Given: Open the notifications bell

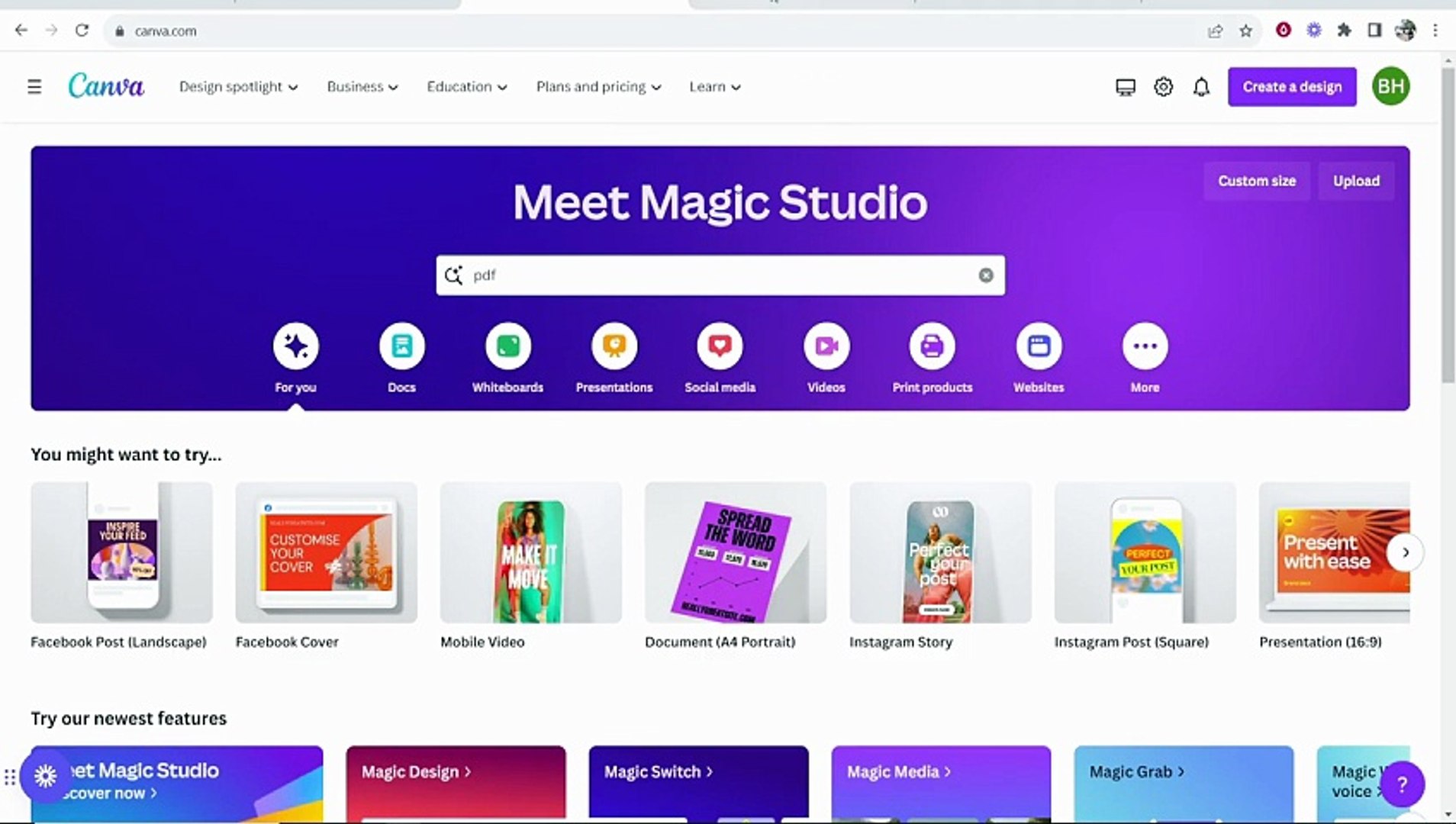Looking at the screenshot, I should [1200, 86].
